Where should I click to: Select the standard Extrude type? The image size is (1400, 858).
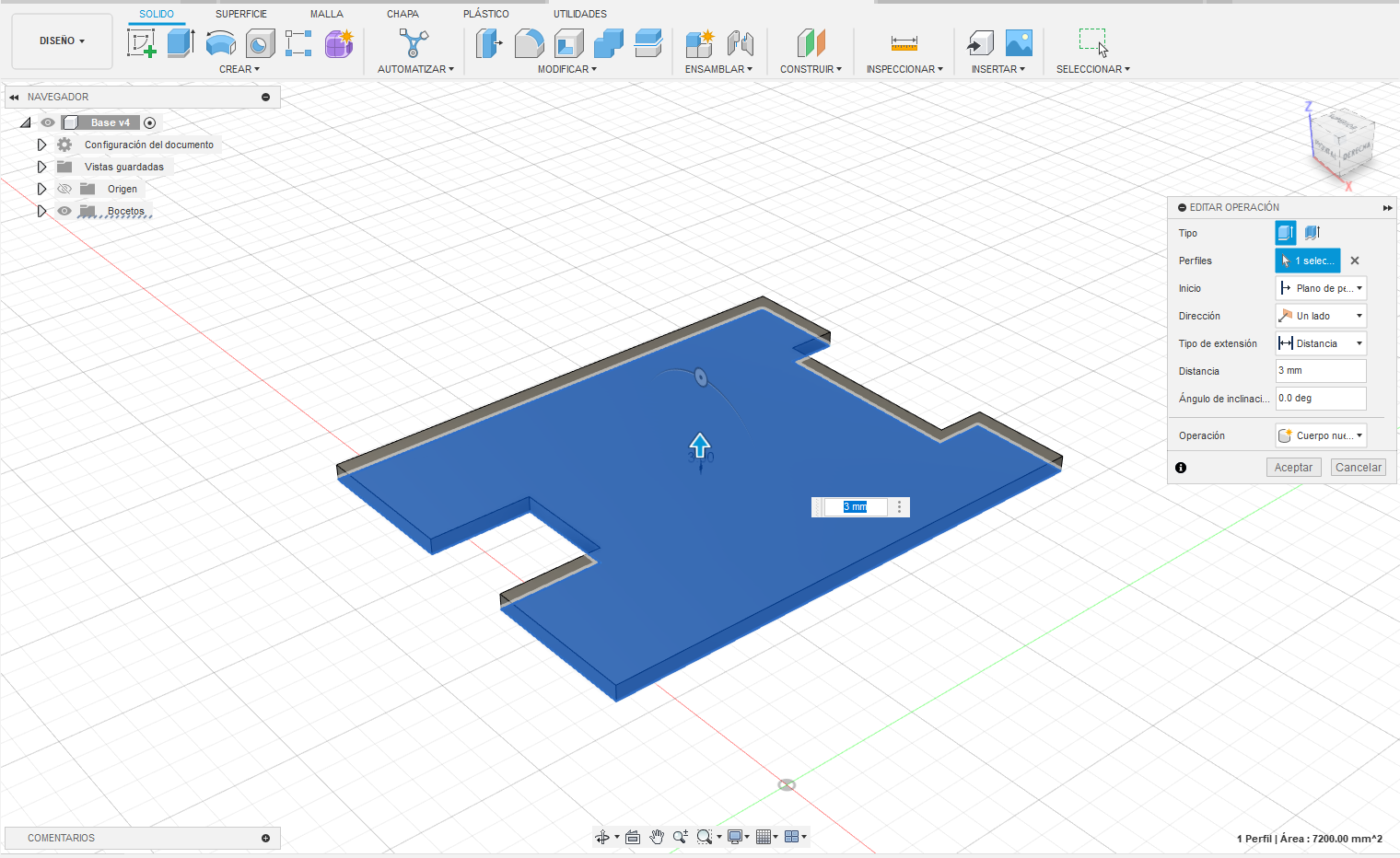(x=1286, y=233)
